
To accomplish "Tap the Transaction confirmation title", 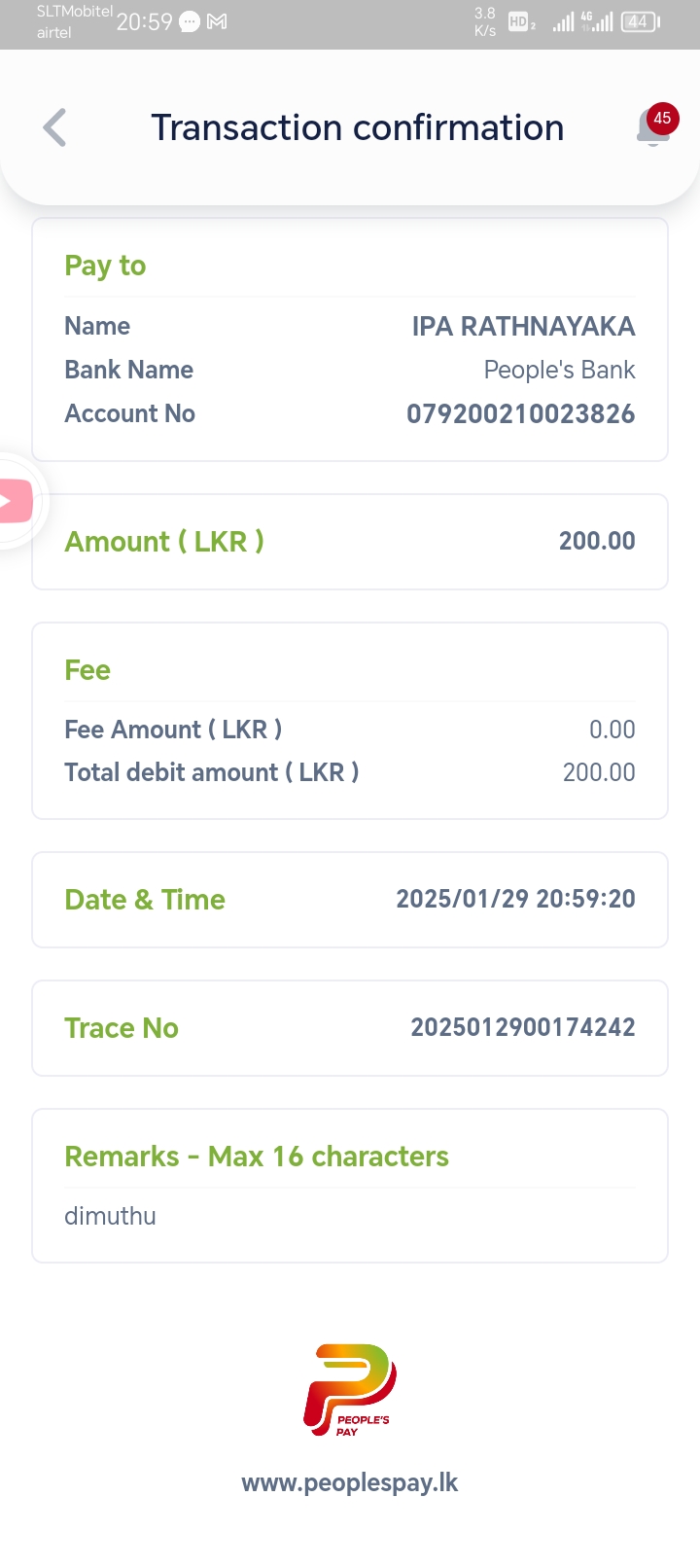I will point(357,127).
